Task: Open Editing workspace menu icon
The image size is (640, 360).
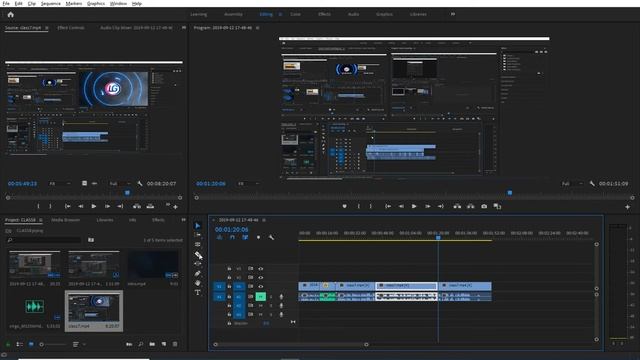Action: coord(280,14)
